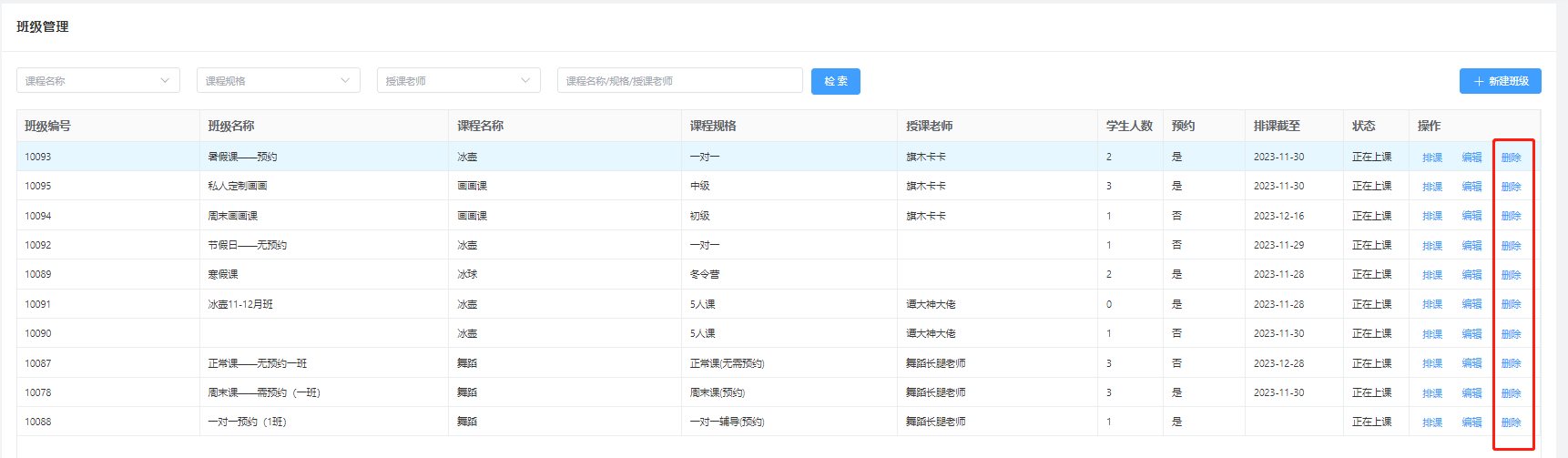
Task: Click the 课程名称/规格/授课老师 search input field
Action: pos(679,81)
